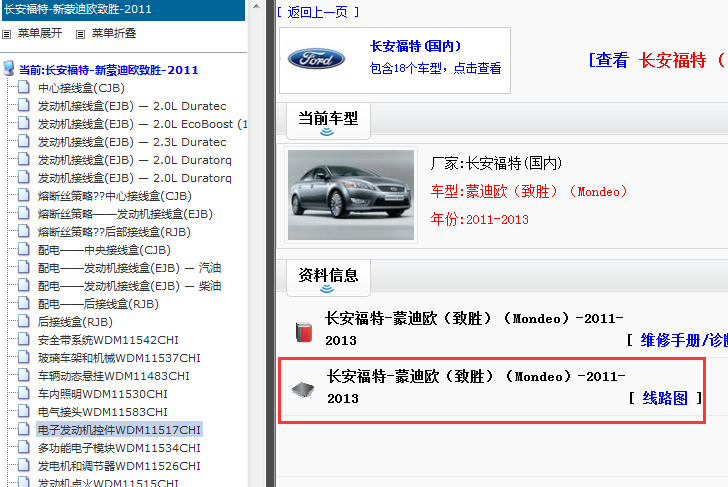Open 长安福特 (国内) brand link
Viewport: 728px width, 487px height.
click(416, 46)
